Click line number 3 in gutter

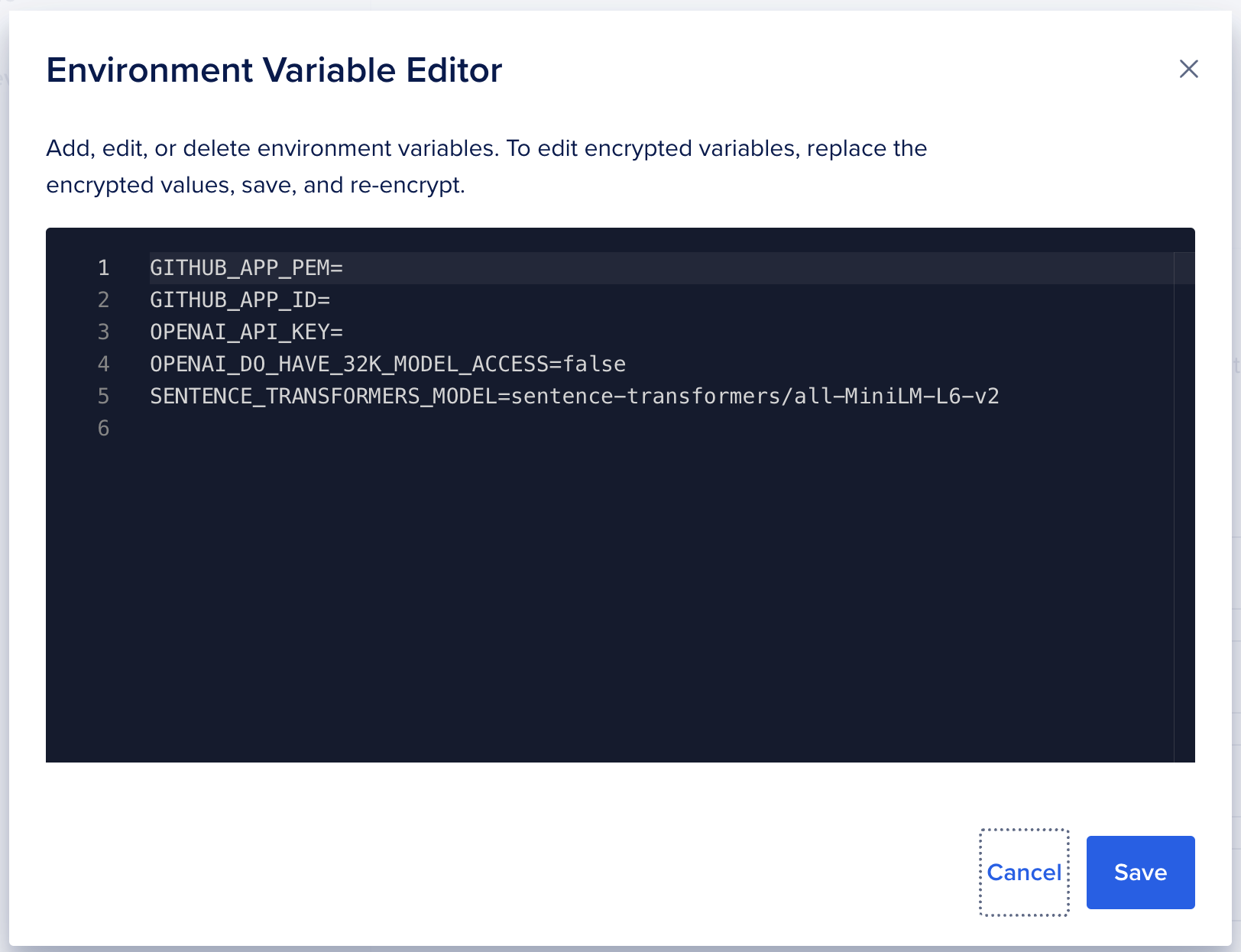pos(103,332)
